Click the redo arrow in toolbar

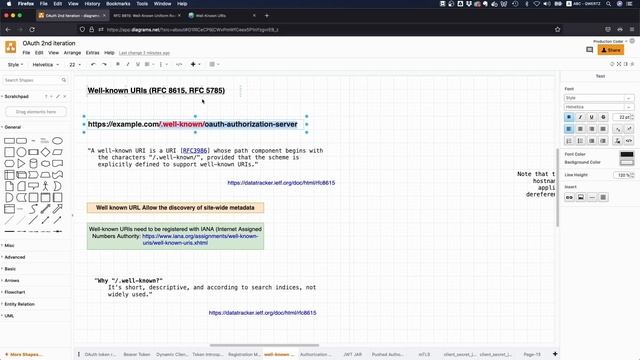click(x=104, y=64)
